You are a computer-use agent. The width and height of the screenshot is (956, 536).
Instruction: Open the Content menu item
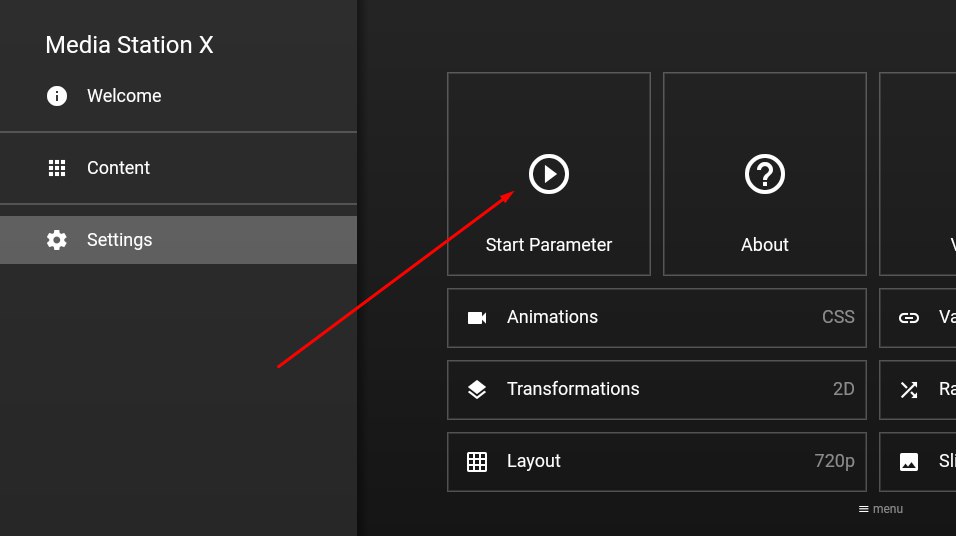178,168
